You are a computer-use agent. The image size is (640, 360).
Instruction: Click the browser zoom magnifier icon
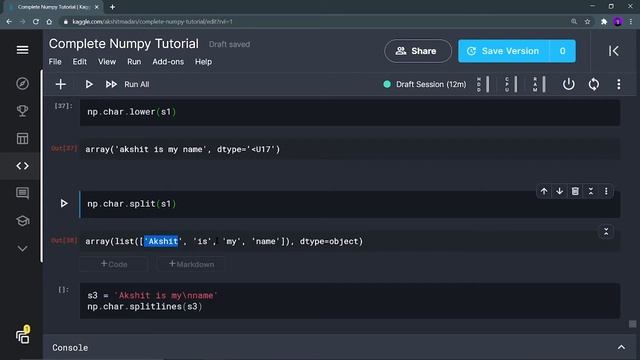[x=574, y=22]
